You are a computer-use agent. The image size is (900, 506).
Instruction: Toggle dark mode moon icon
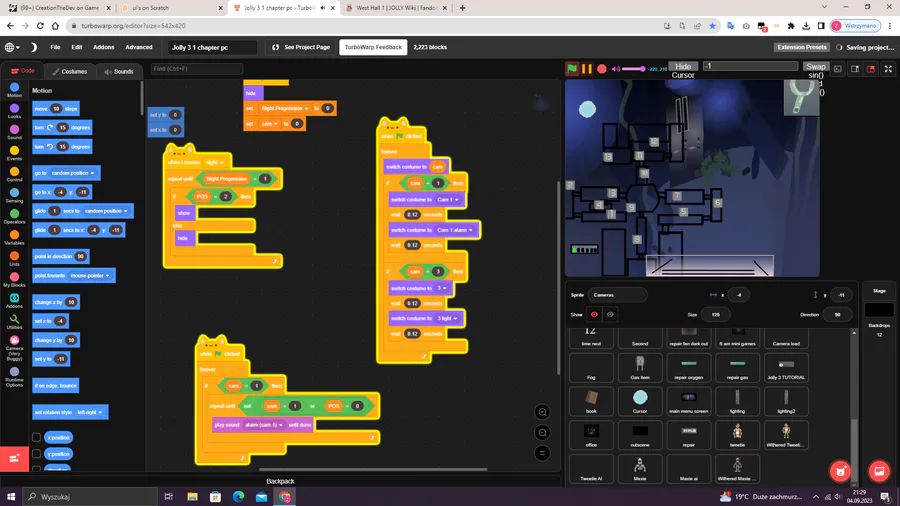coord(33,47)
